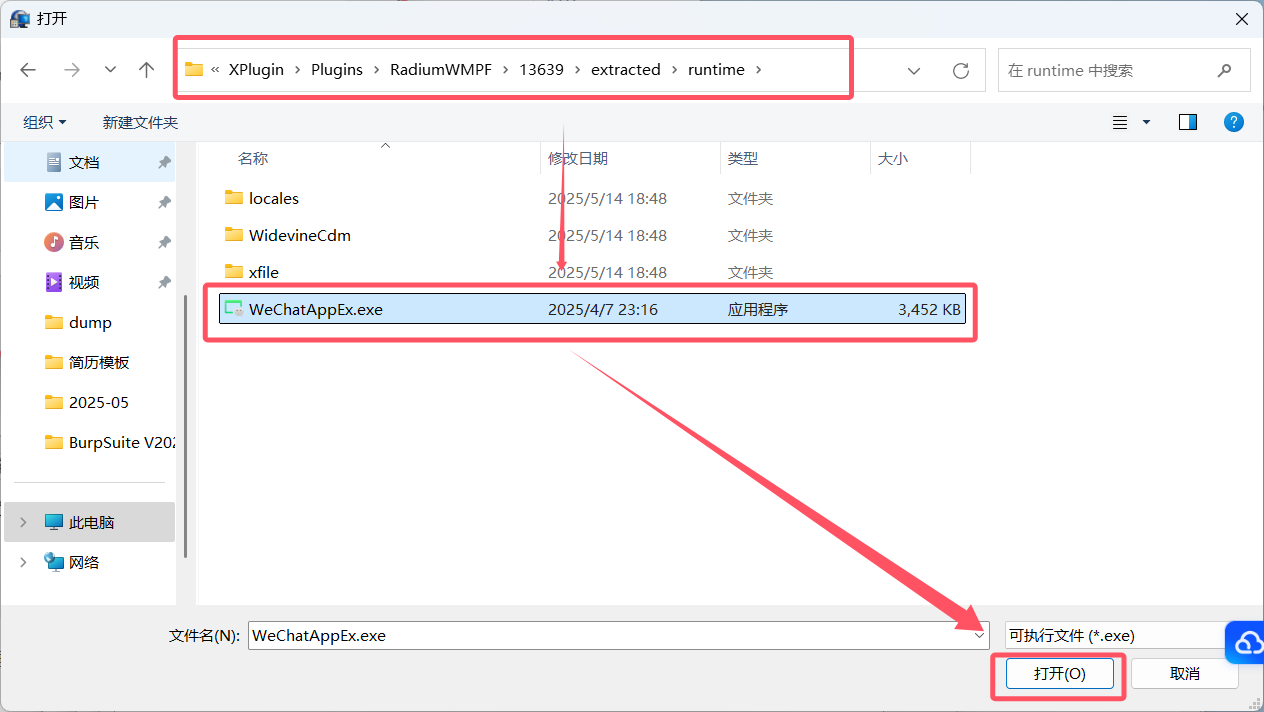Image resolution: width=1264 pixels, height=712 pixels.
Task: Select the WeChatAppEx.exe file
Action: 315,310
